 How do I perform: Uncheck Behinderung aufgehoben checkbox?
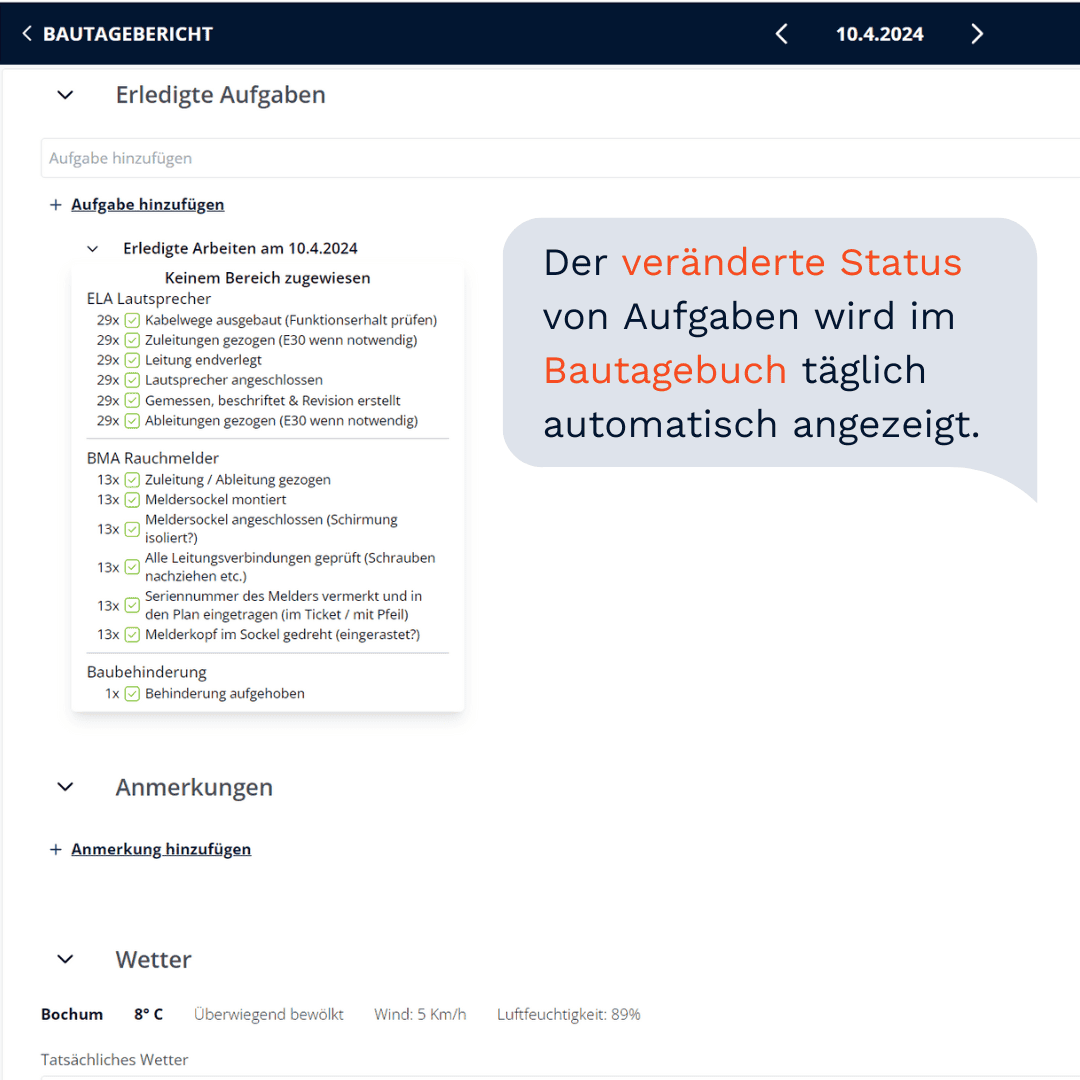(x=132, y=693)
